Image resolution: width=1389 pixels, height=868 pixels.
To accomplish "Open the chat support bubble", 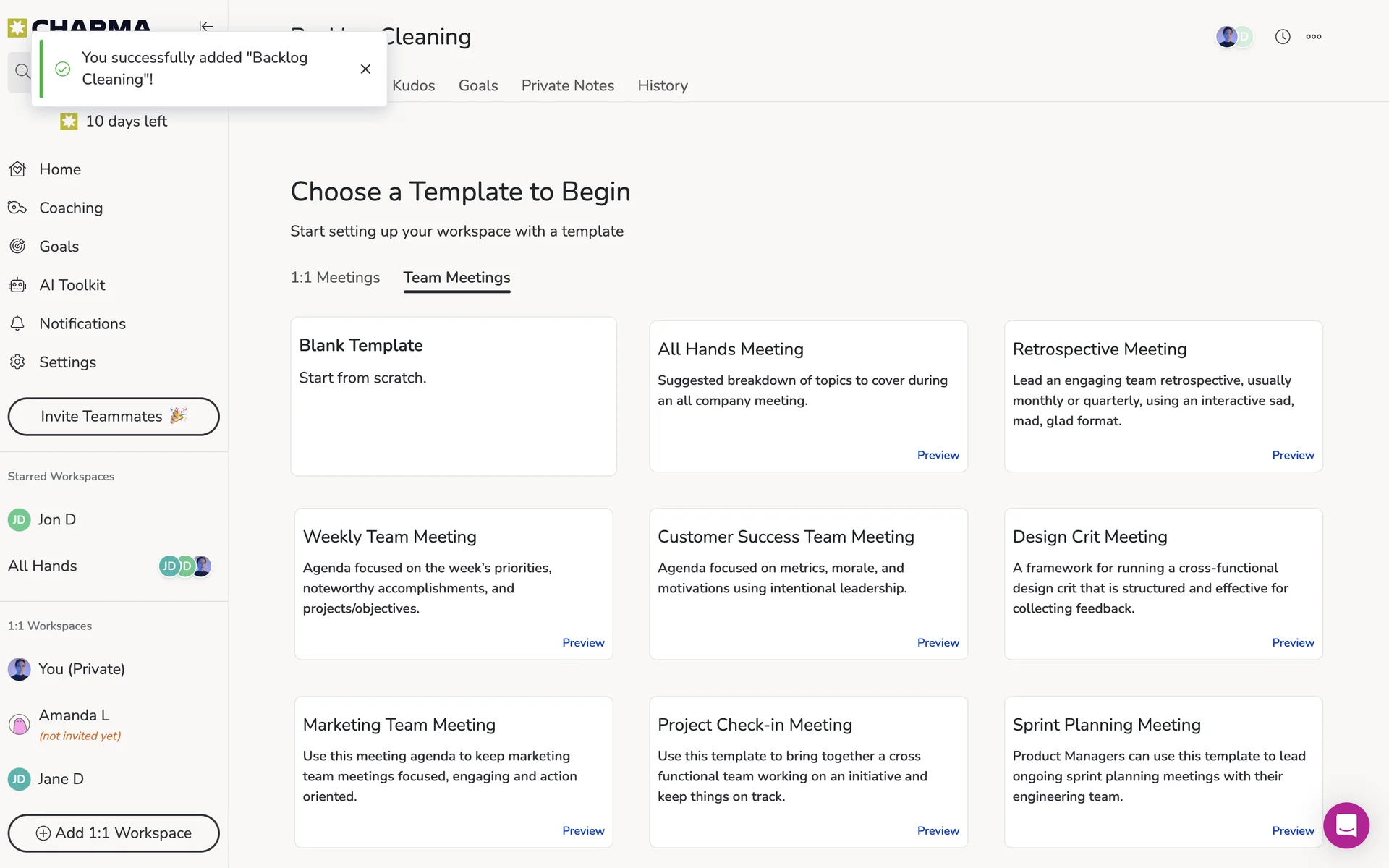I will coord(1346,825).
